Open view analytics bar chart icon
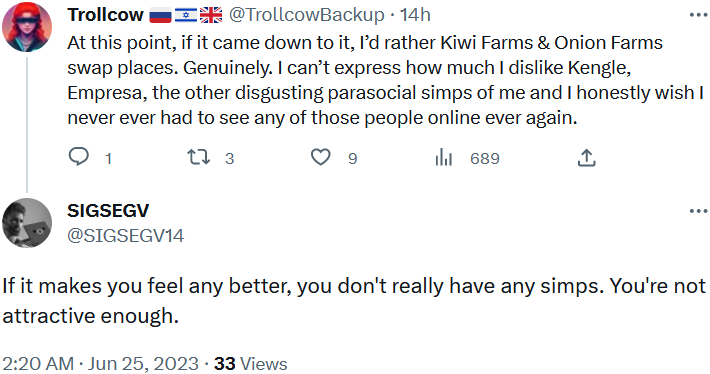 tap(443, 158)
